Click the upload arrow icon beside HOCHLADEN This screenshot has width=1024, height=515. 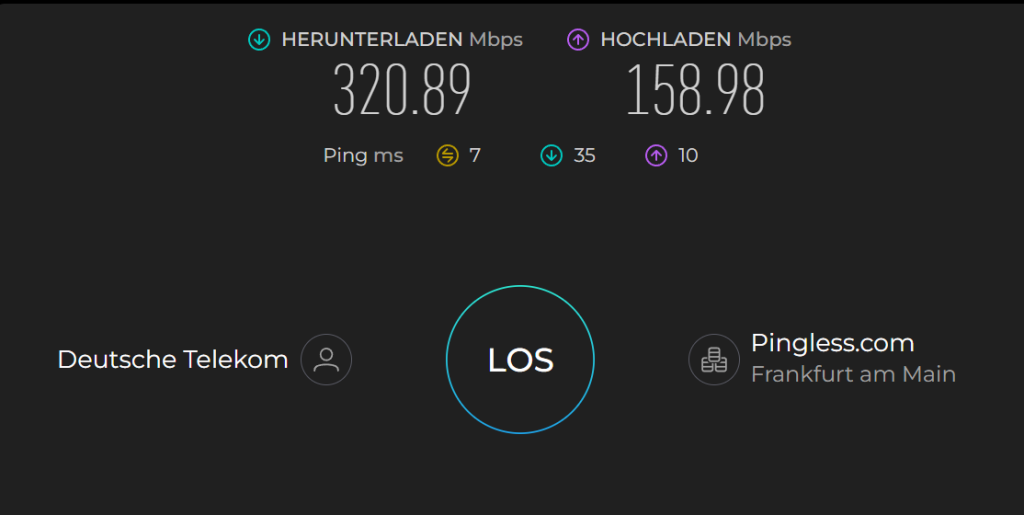[578, 40]
